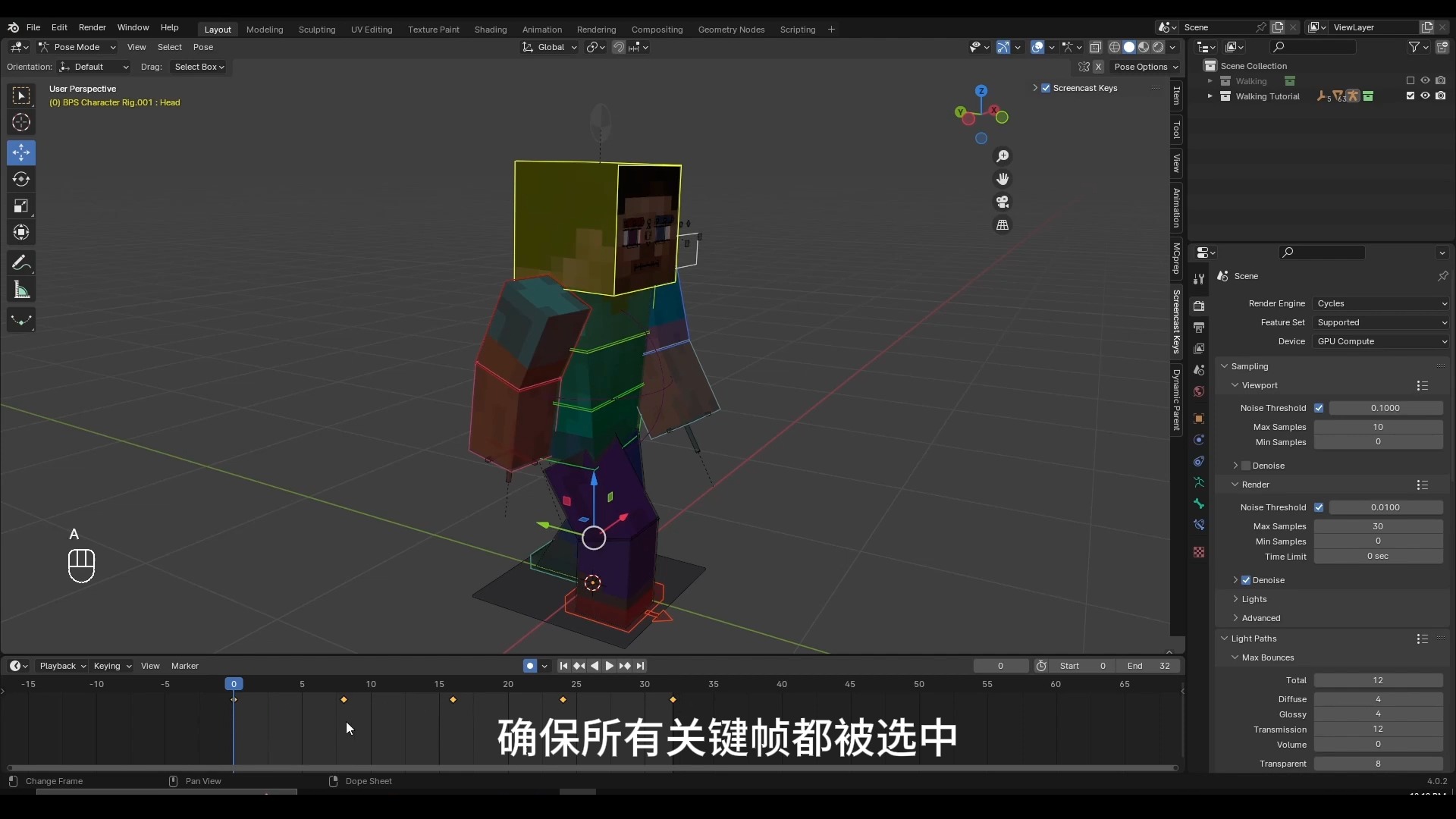
Task: Open the World Properties tab
Action: coord(1199,391)
